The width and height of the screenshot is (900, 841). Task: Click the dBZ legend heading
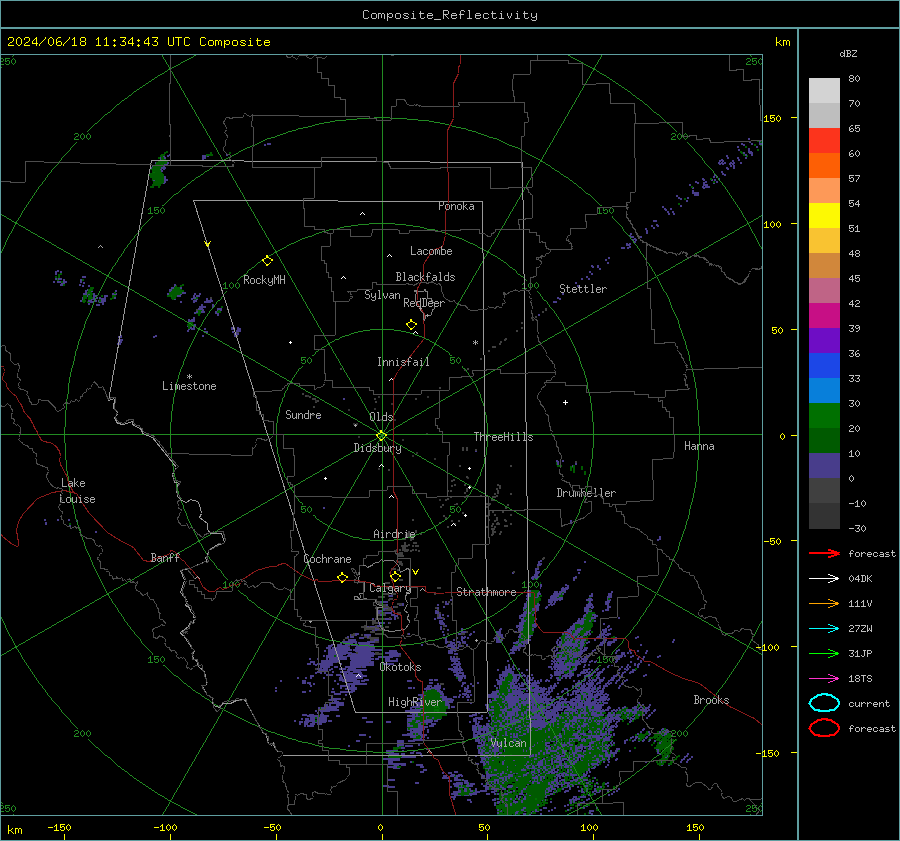click(848, 53)
